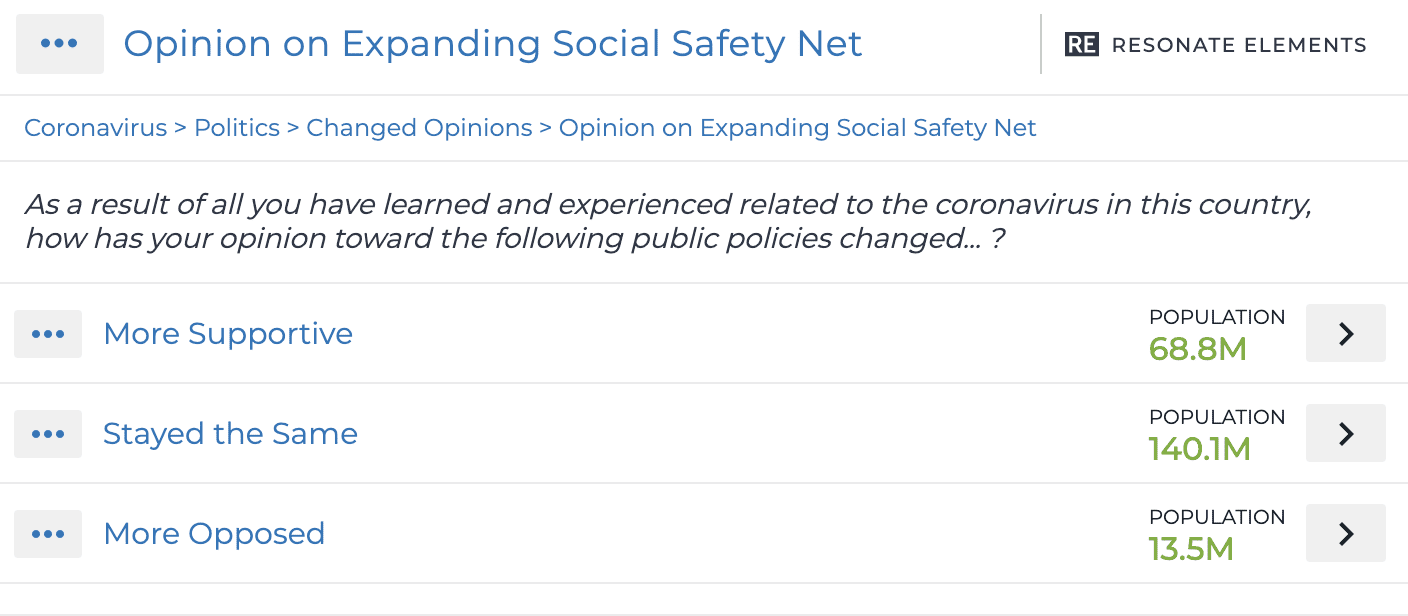Click the 68.8M population figure
Screen dimensions: 1408x616
pos(1198,350)
